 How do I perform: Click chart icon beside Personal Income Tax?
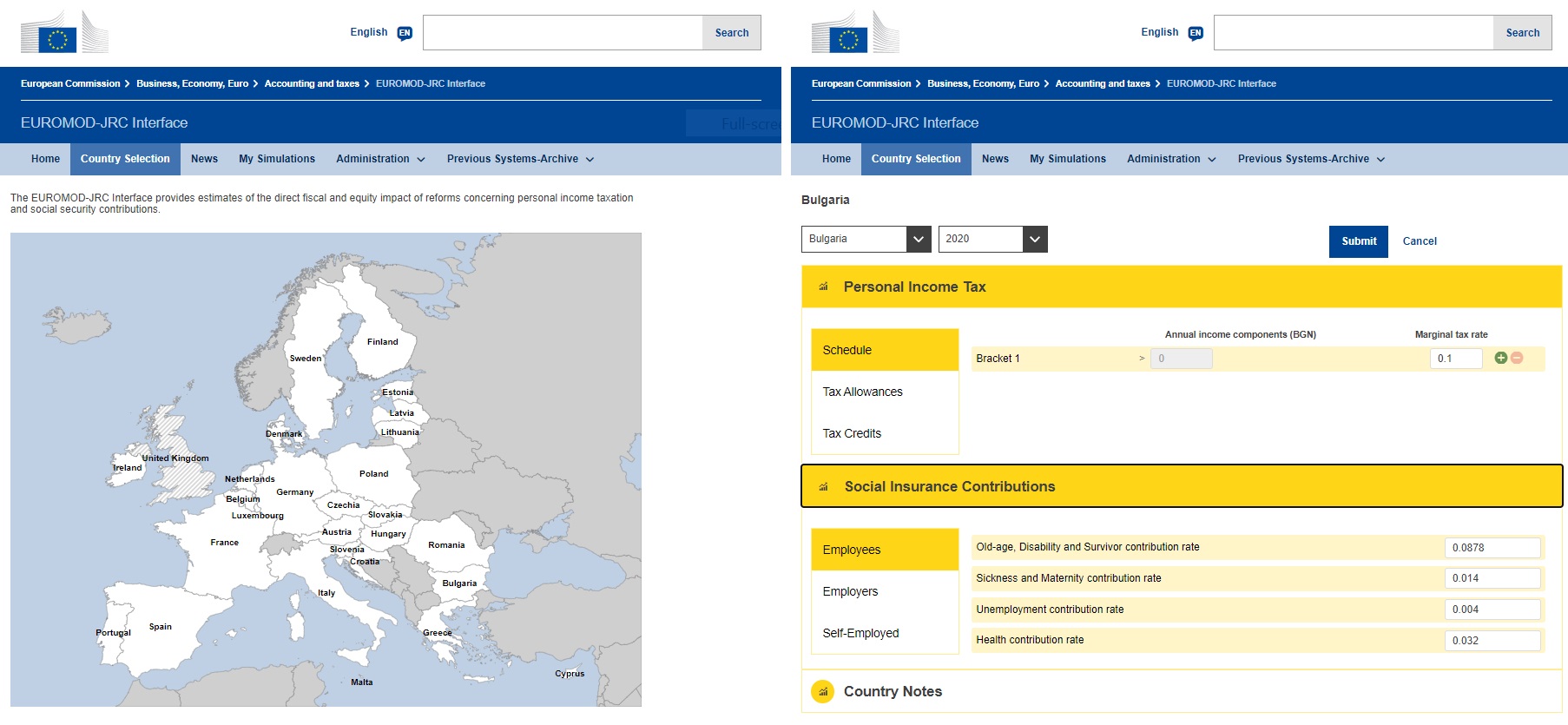click(x=823, y=287)
